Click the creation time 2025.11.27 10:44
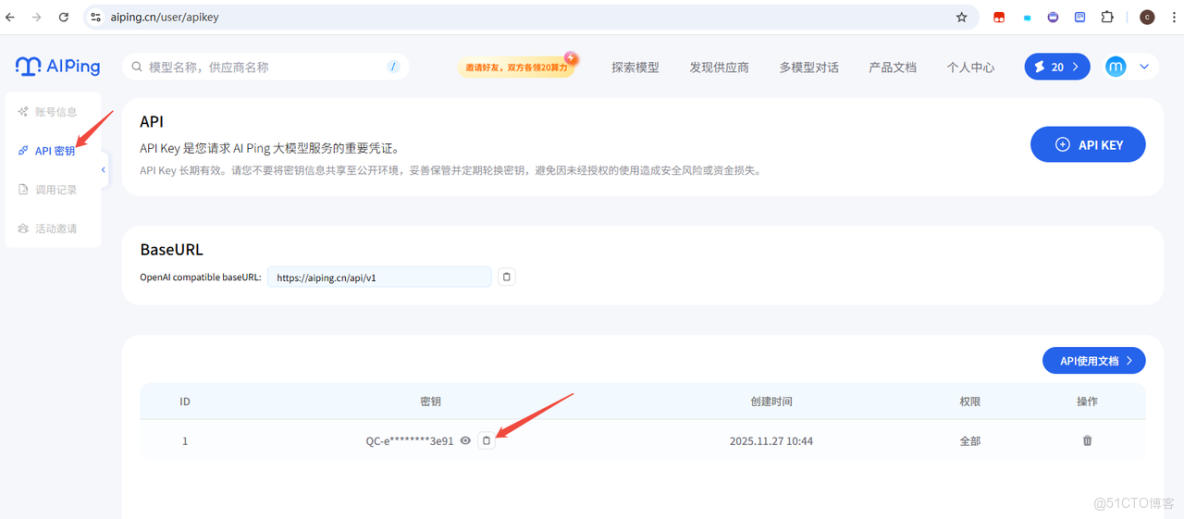This screenshot has width=1184, height=519. (x=771, y=441)
